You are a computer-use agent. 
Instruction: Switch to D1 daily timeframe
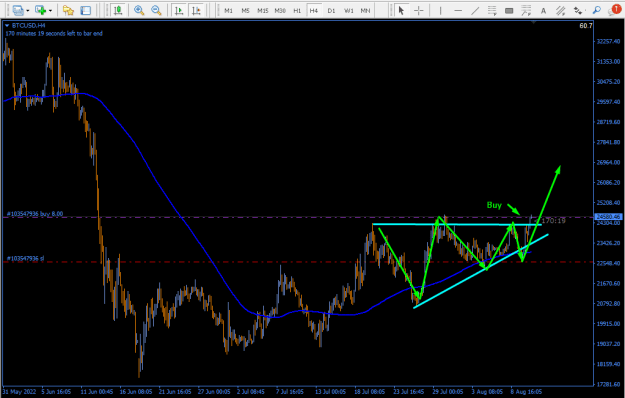[331, 11]
